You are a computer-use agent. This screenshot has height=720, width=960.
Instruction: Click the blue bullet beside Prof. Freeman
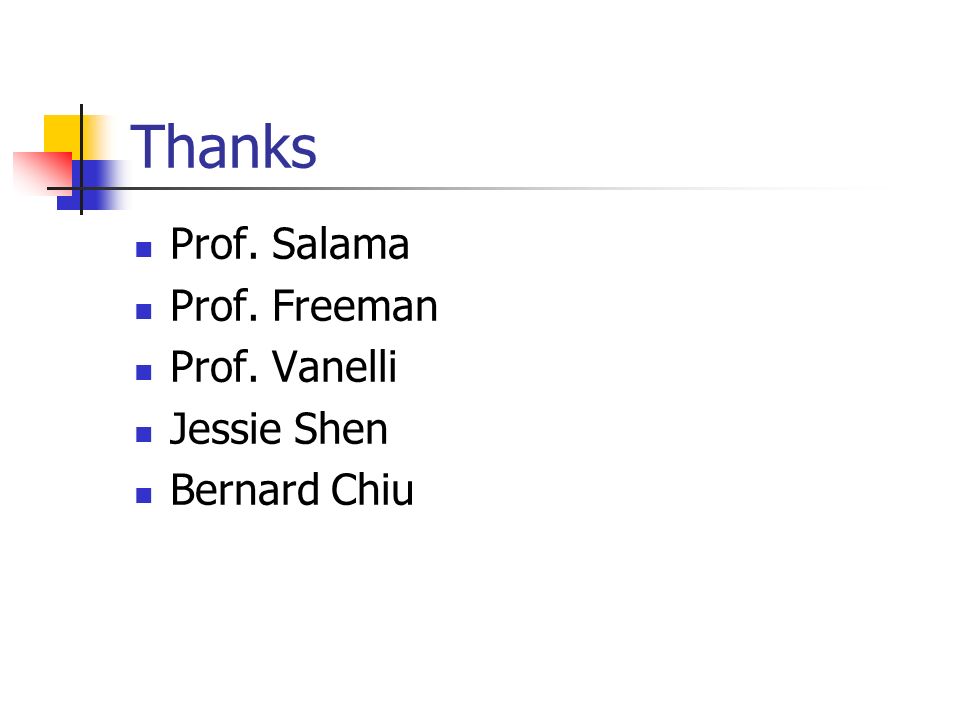pyautogui.click(x=144, y=311)
